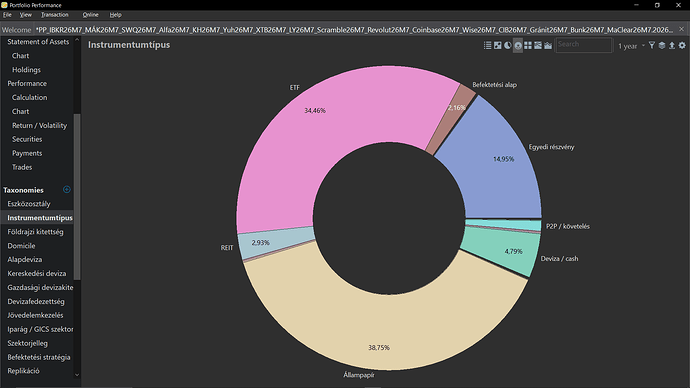
Task: Open the Transaction menu
Action: click(55, 15)
